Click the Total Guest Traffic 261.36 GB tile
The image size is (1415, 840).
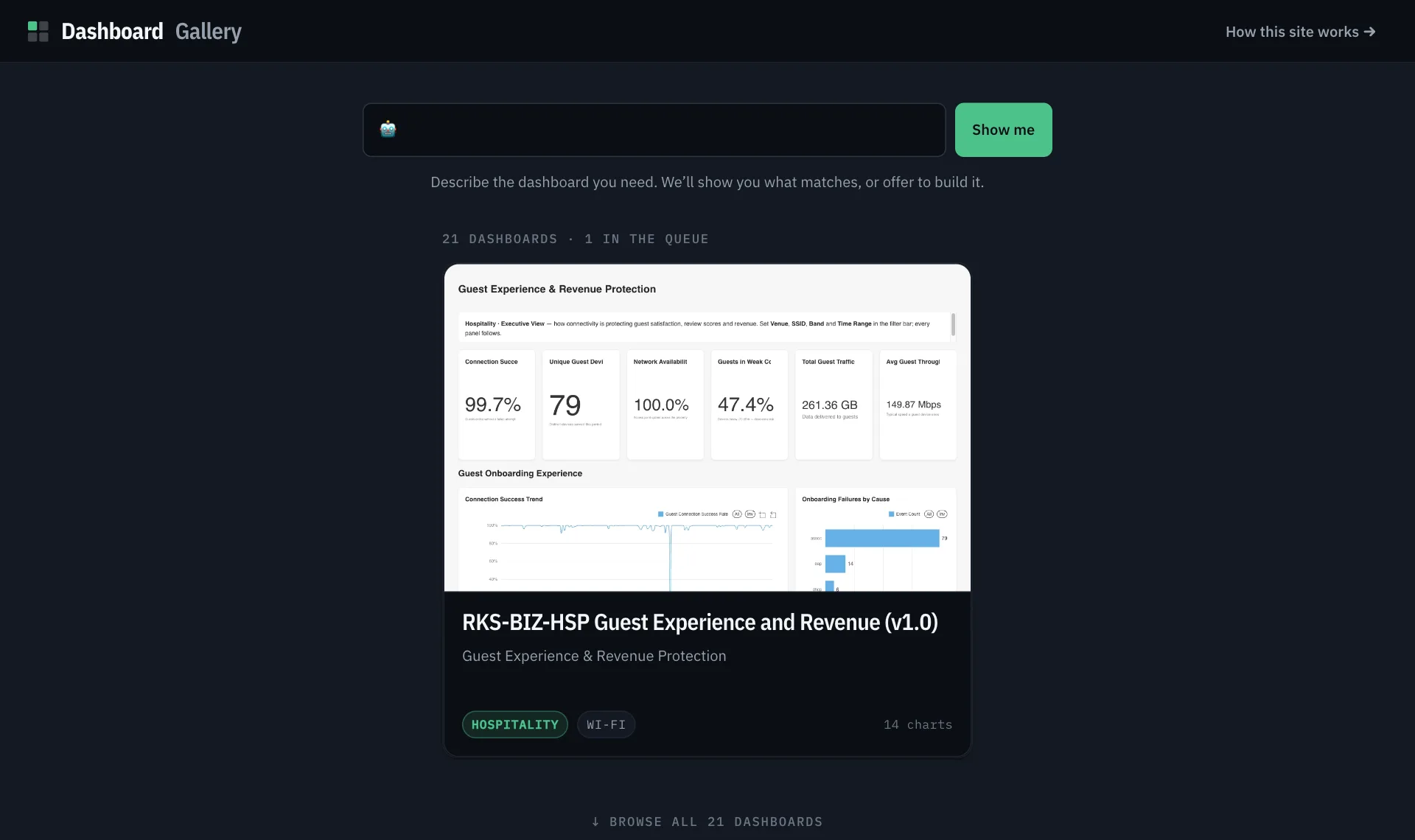pyautogui.click(x=834, y=405)
